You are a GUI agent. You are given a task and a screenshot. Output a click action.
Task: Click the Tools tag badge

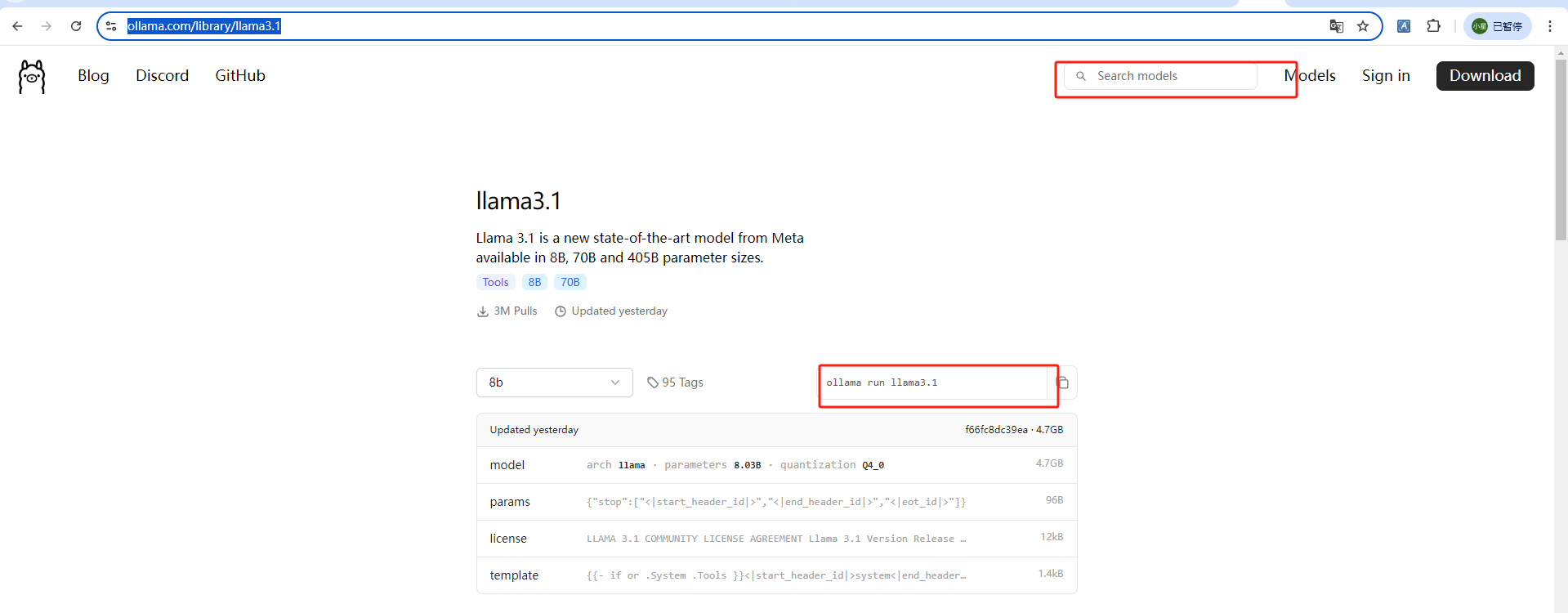(495, 282)
